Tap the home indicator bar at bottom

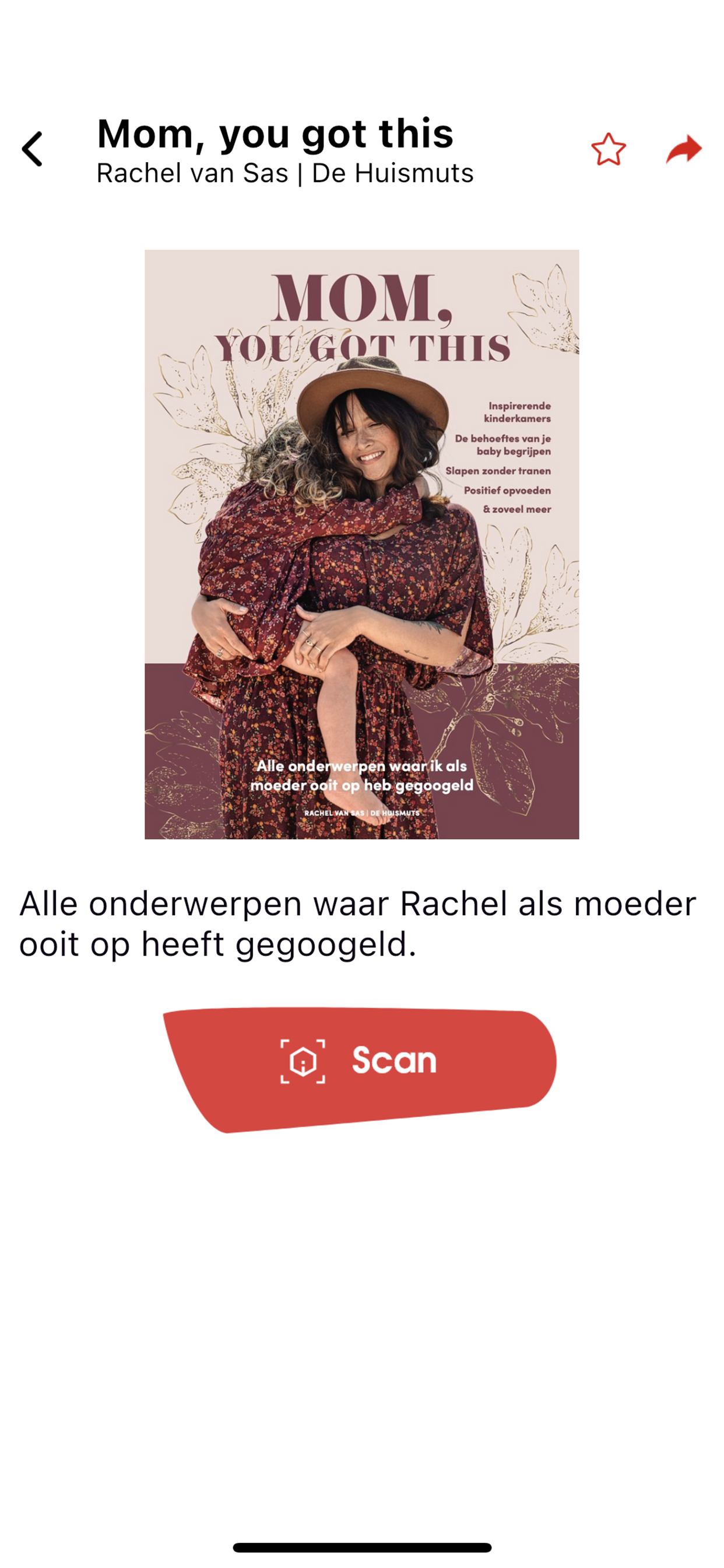click(x=362, y=1548)
